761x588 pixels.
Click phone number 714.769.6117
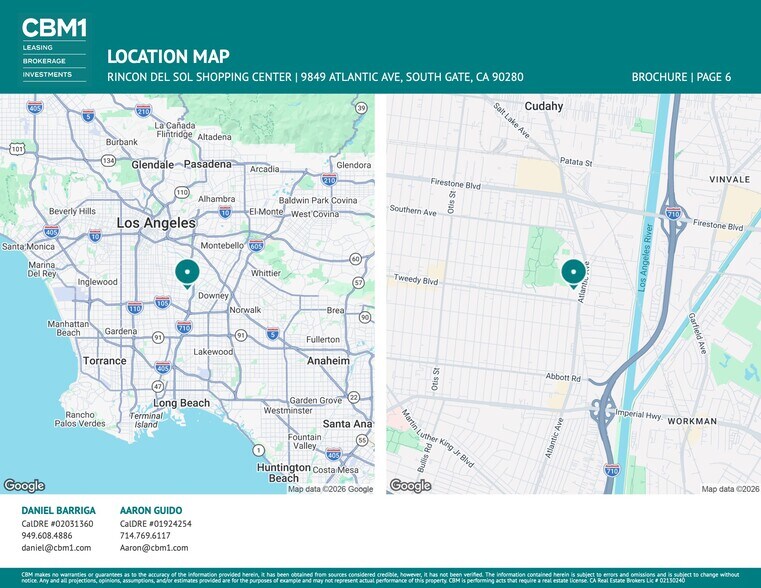point(145,536)
